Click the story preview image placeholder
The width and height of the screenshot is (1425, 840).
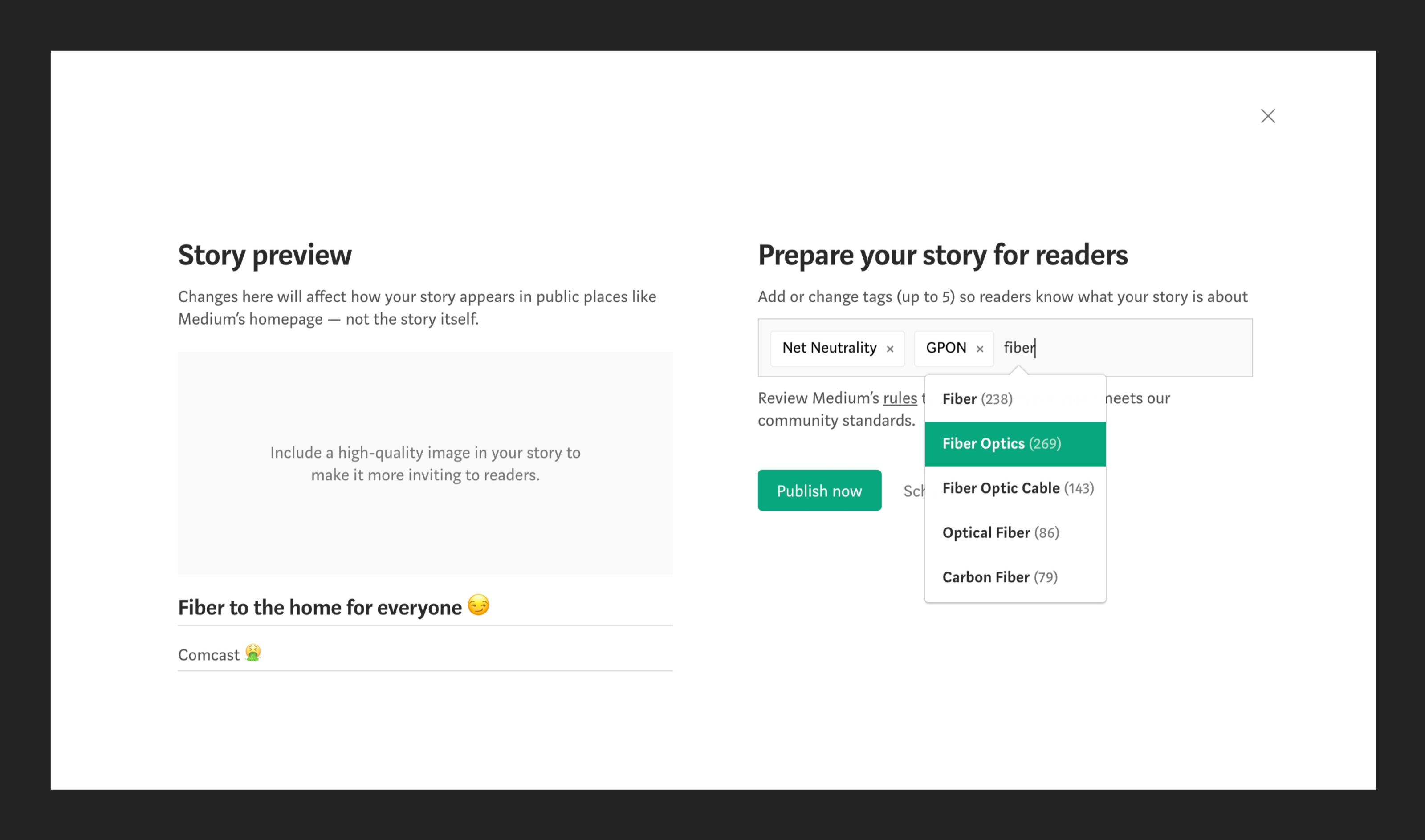[x=425, y=463]
